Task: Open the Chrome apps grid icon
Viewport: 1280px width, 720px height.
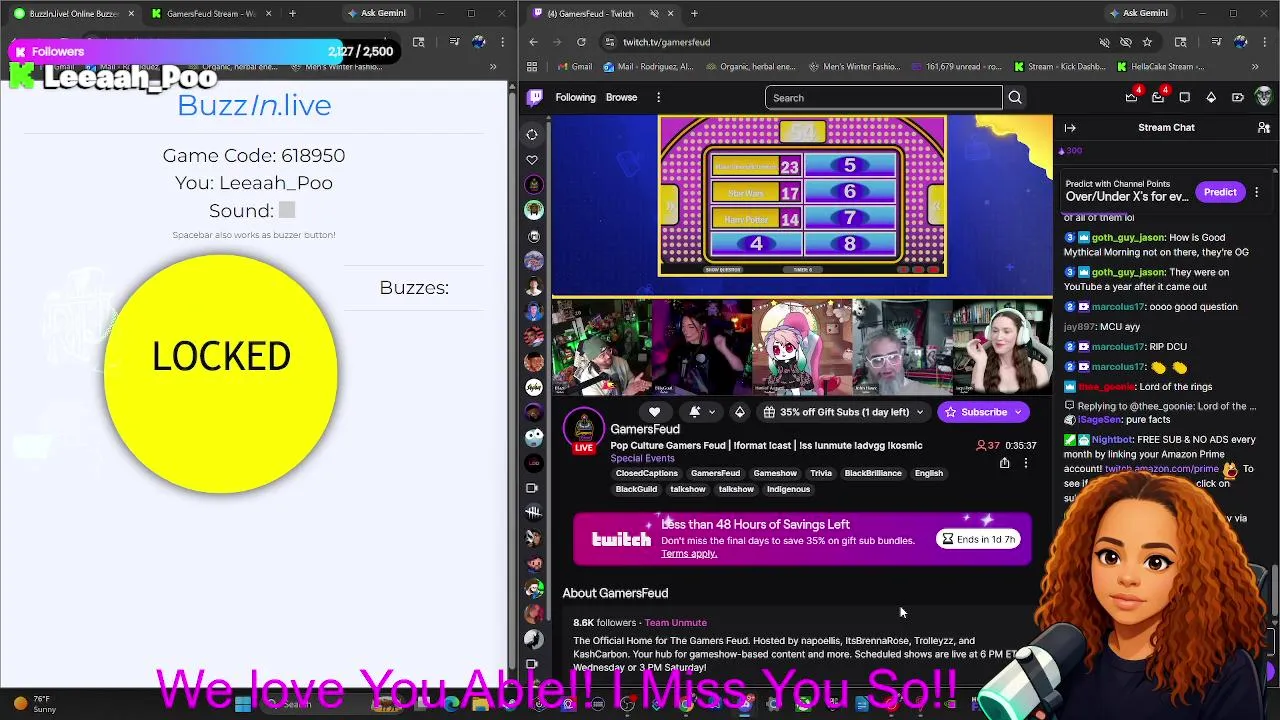Action: click(x=532, y=67)
